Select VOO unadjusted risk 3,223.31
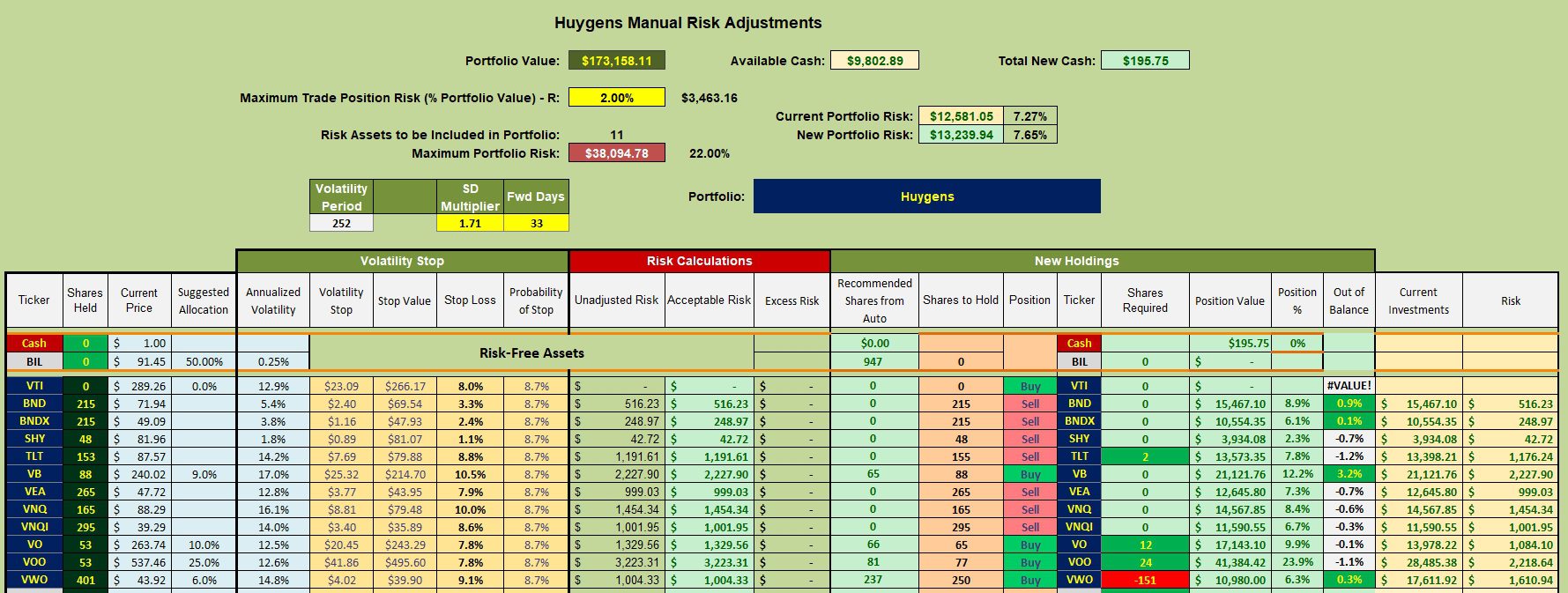 click(x=617, y=562)
